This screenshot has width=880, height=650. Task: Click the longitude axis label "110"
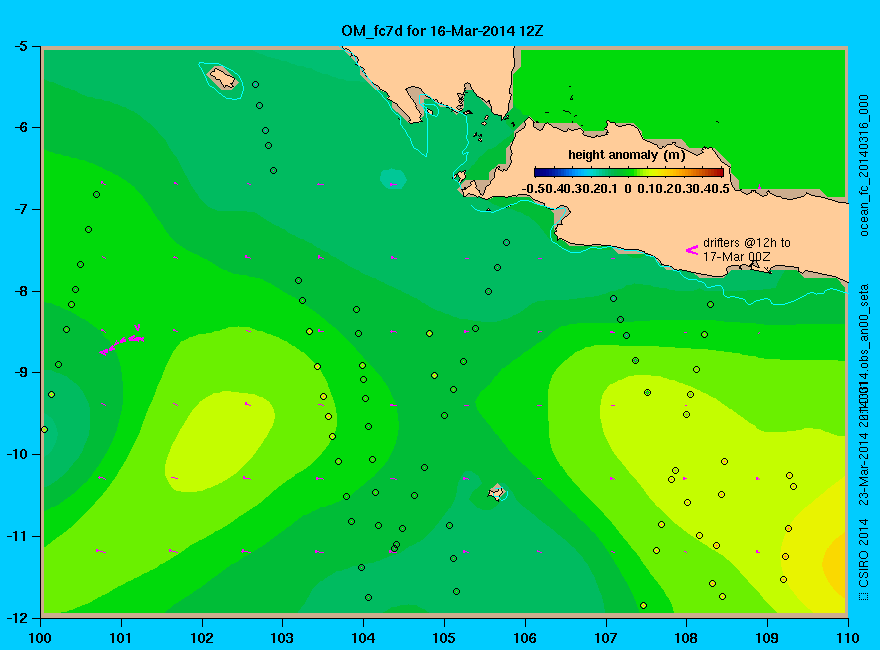848,638
